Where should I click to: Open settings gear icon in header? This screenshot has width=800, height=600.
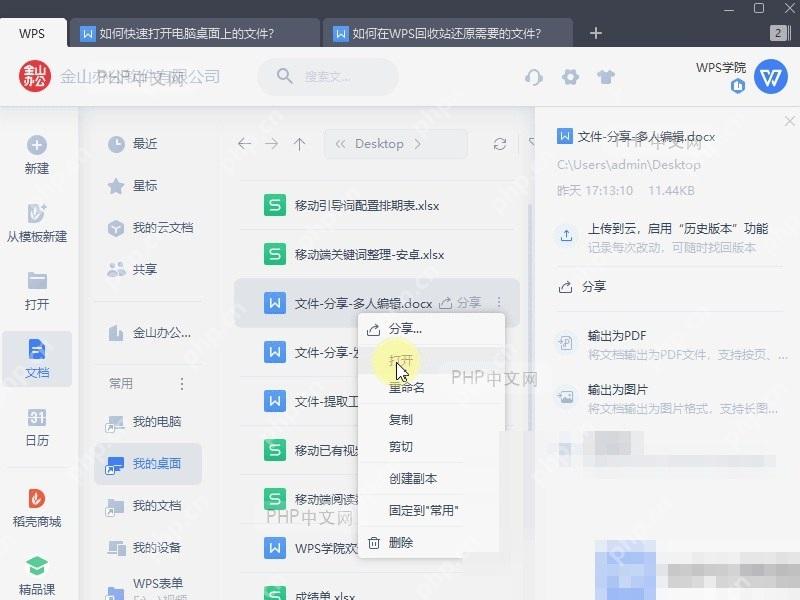click(x=570, y=77)
